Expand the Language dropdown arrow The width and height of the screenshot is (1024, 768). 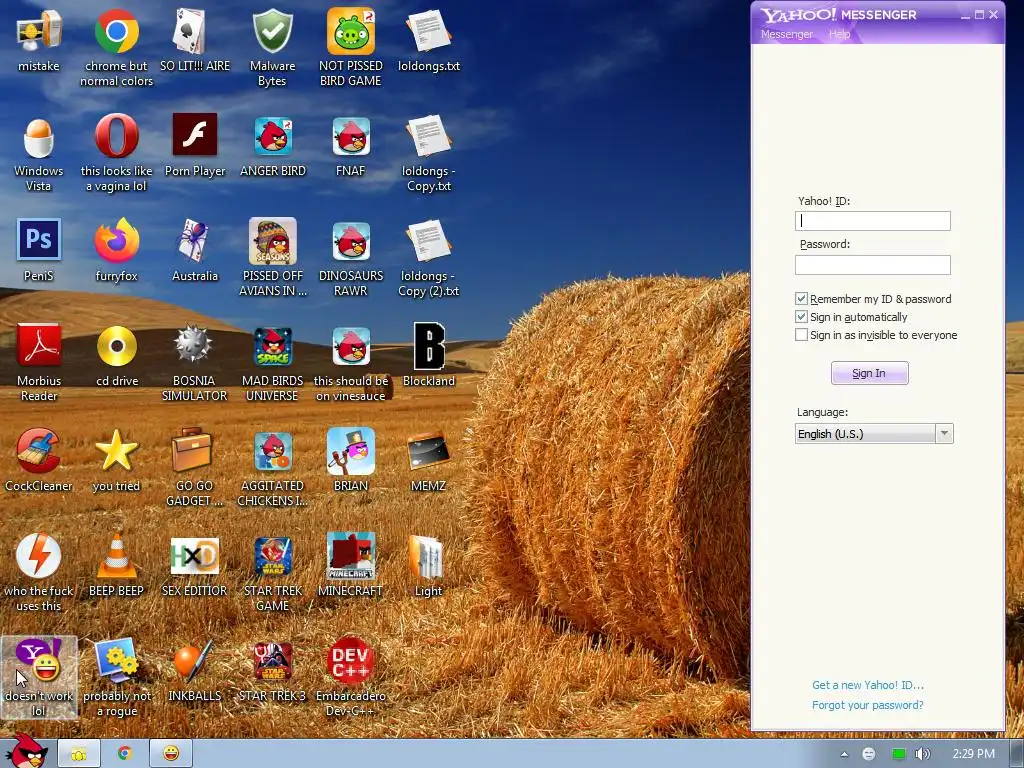[x=944, y=434]
